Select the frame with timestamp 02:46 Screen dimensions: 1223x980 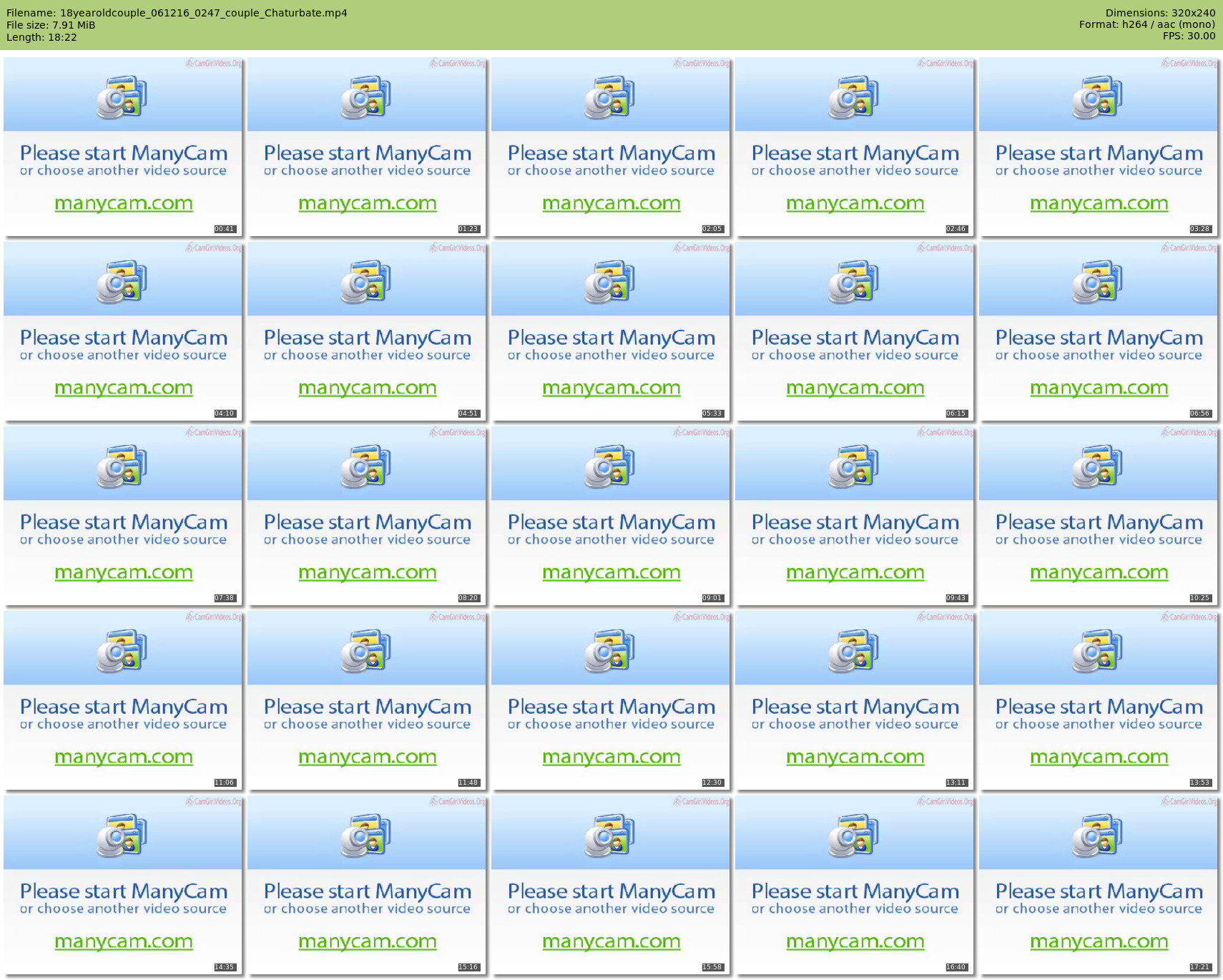pyautogui.click(x=855, y=147)
